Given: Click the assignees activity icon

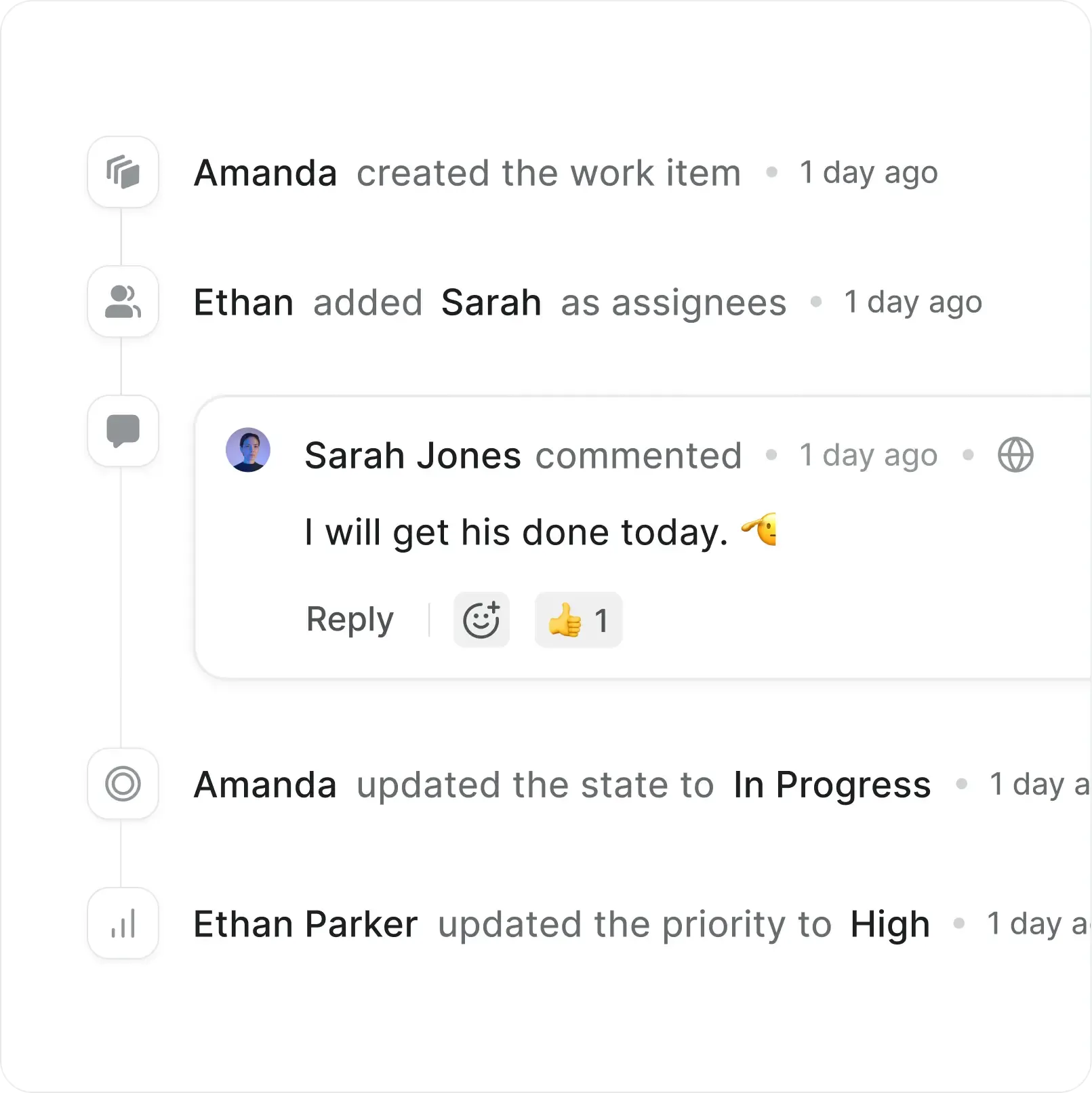Looking at the screenshot, I should (x=123, y=302).
